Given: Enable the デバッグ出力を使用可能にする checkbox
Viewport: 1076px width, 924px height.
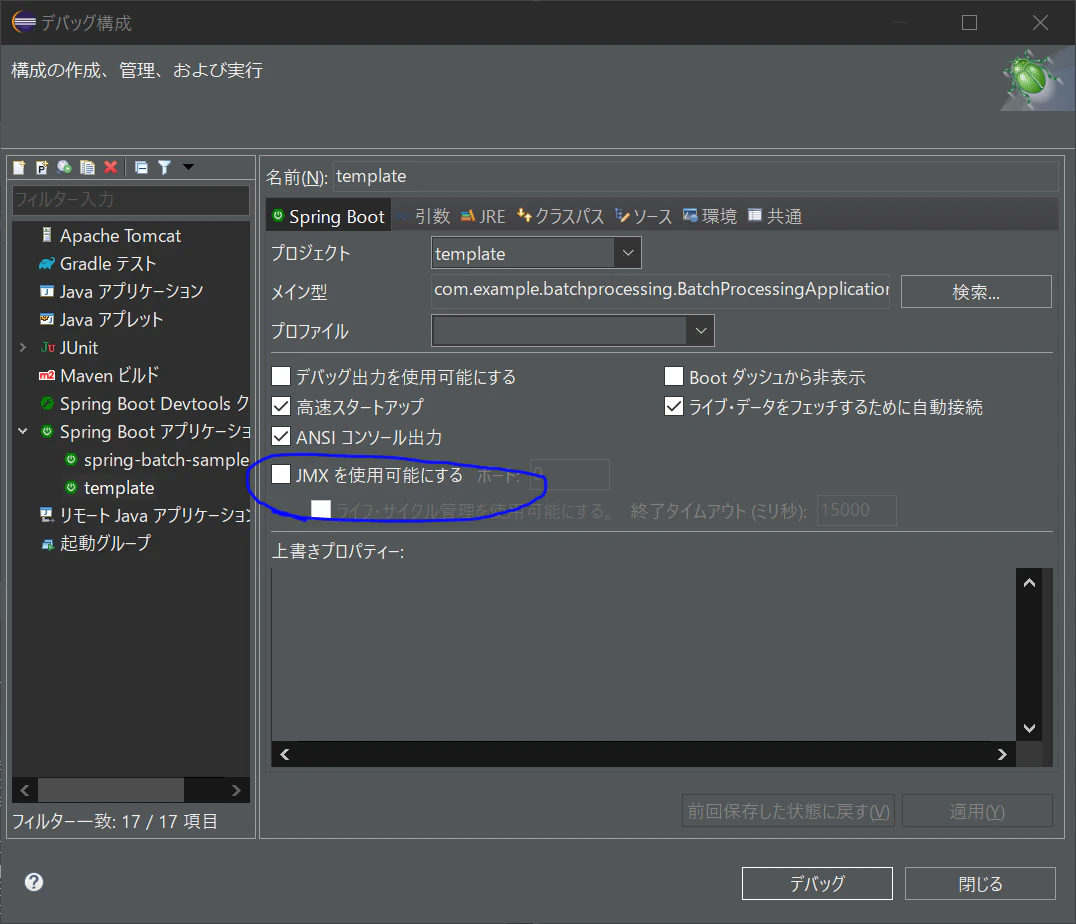Looking at the screenshot, I should [281, 376].
